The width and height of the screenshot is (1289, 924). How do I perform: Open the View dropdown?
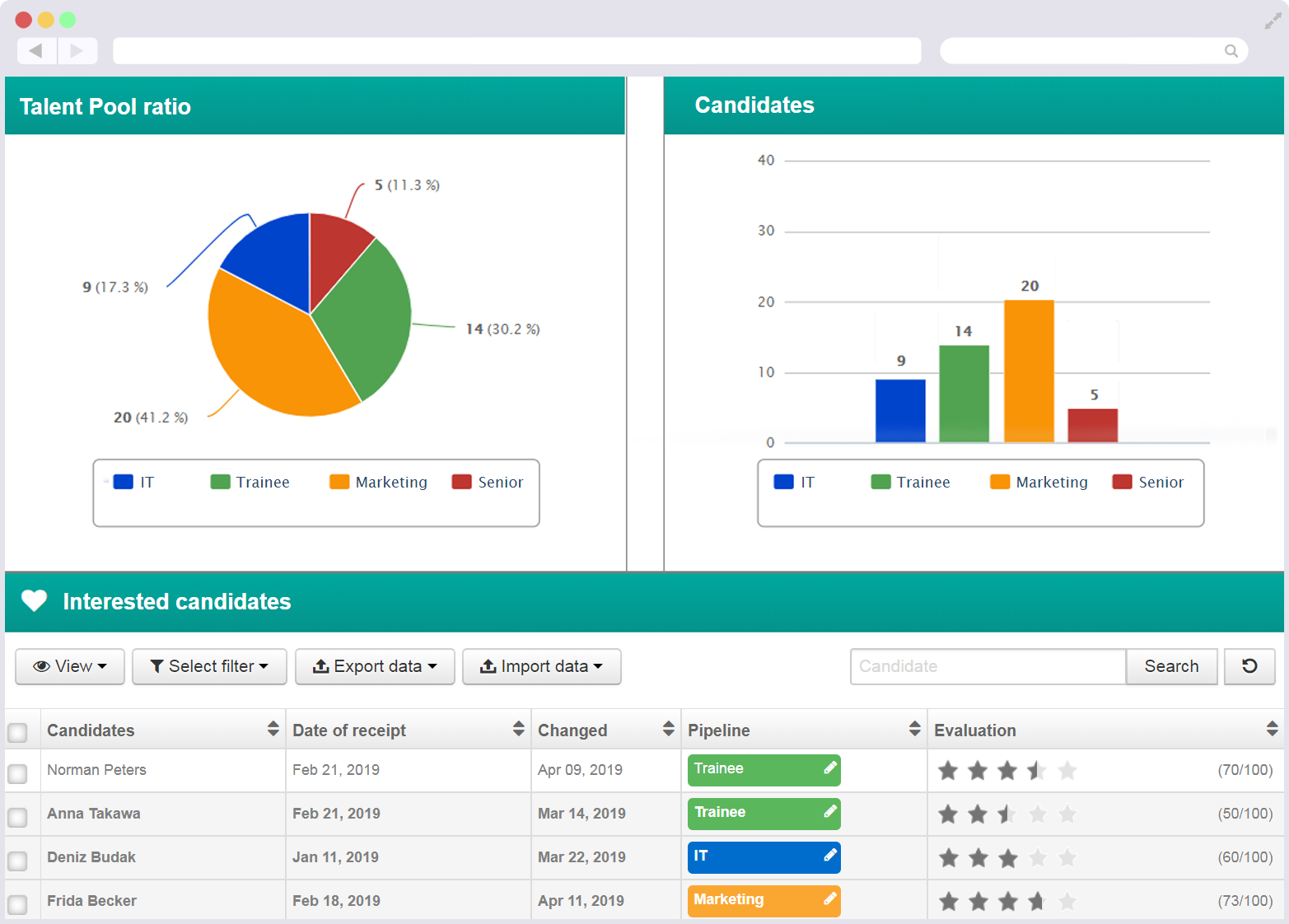point(69,666)
